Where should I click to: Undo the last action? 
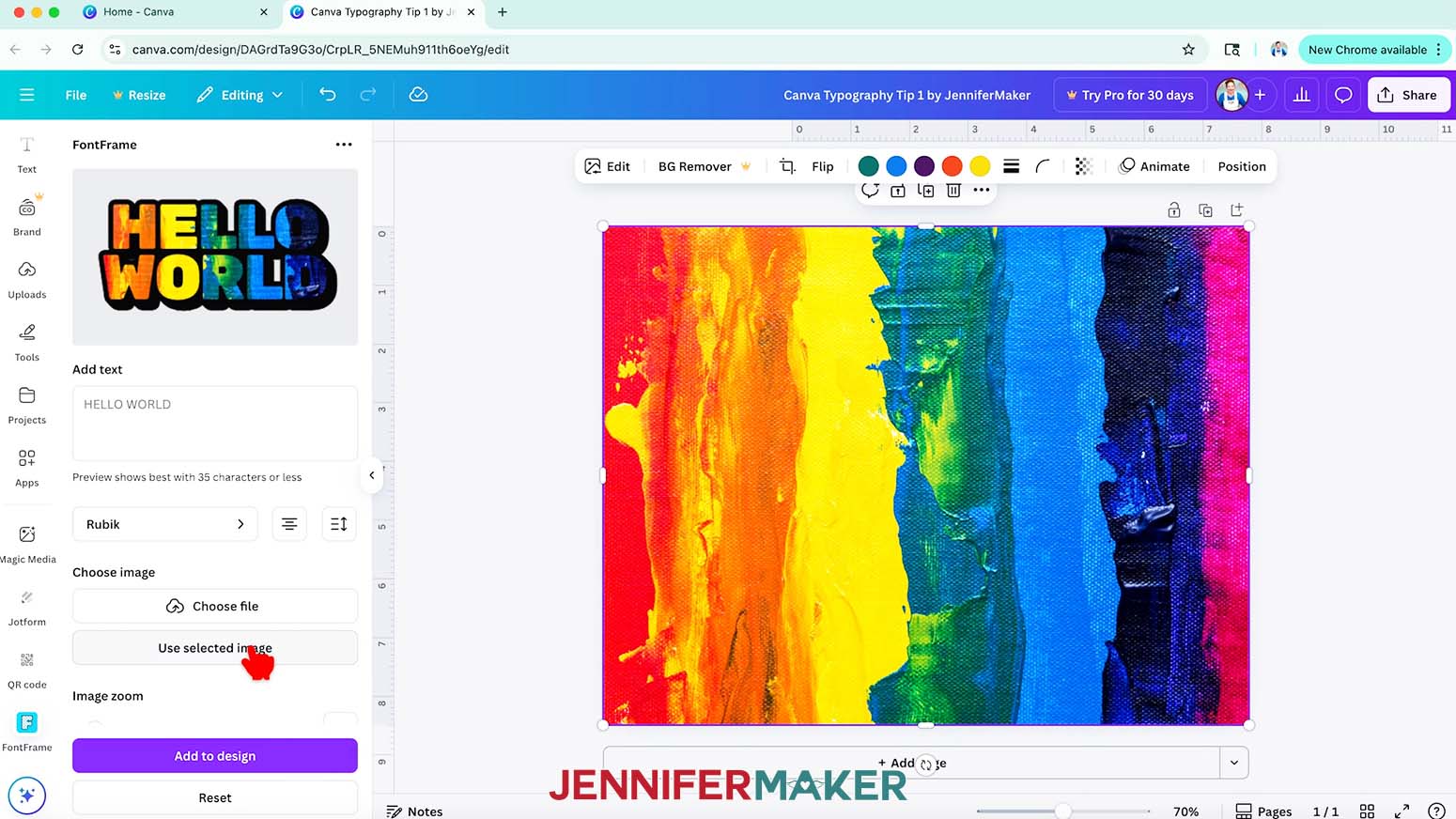327,94
